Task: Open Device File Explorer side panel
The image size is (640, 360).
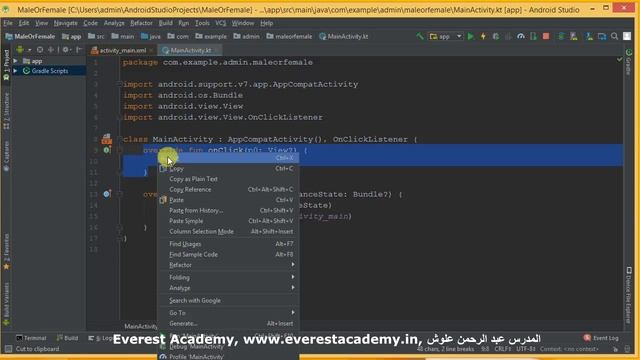Action: [x=629, y=295]
